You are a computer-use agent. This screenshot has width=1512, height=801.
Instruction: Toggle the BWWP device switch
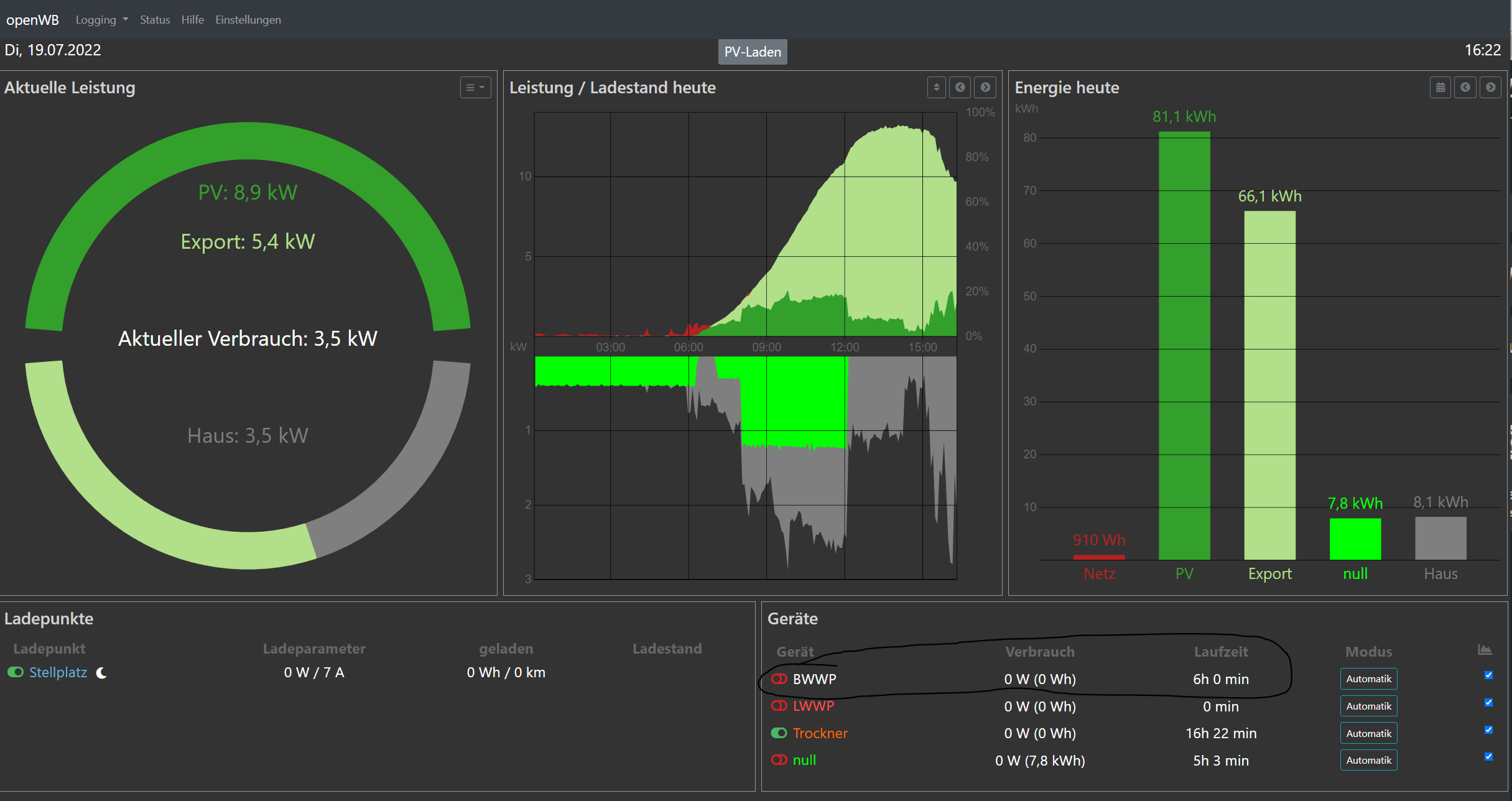(779, 679)
